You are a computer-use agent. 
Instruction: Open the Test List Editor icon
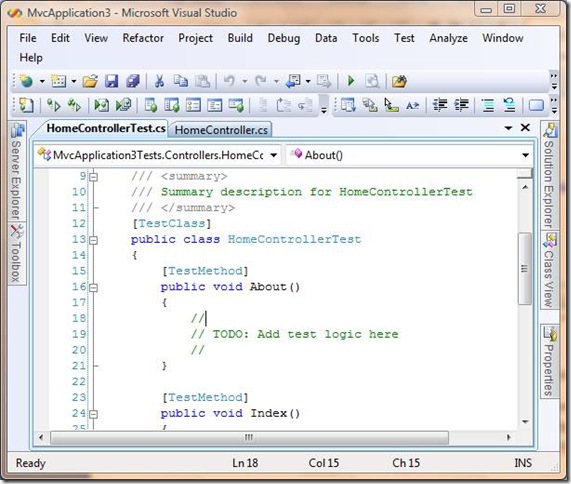click(x=151, y=106)
